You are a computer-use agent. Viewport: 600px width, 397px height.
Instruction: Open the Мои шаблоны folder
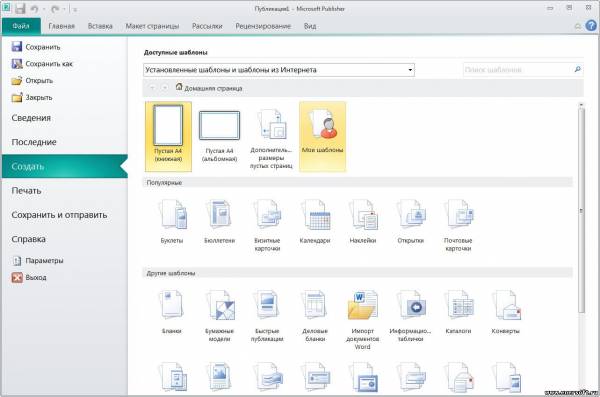click(x=322, y=136)
